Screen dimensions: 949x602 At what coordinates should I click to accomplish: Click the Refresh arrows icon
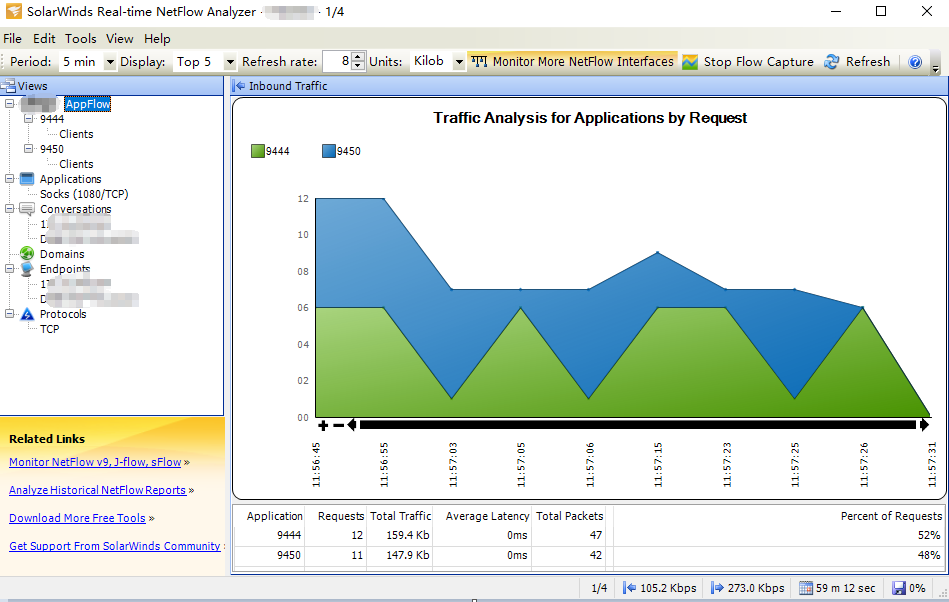(x=832, y=62)
